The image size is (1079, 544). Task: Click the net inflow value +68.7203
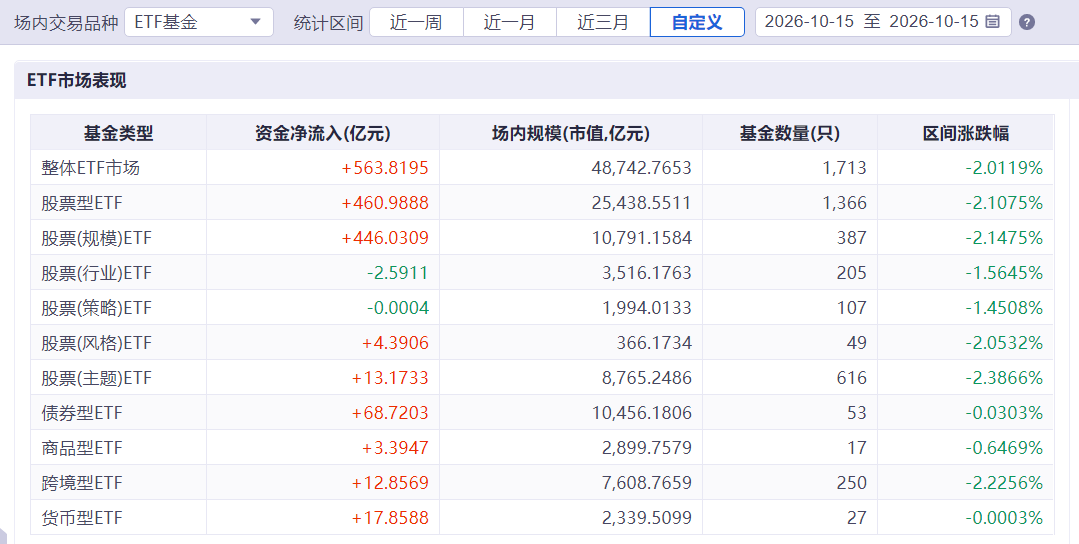pyautogui.click(x=390, y=413)
